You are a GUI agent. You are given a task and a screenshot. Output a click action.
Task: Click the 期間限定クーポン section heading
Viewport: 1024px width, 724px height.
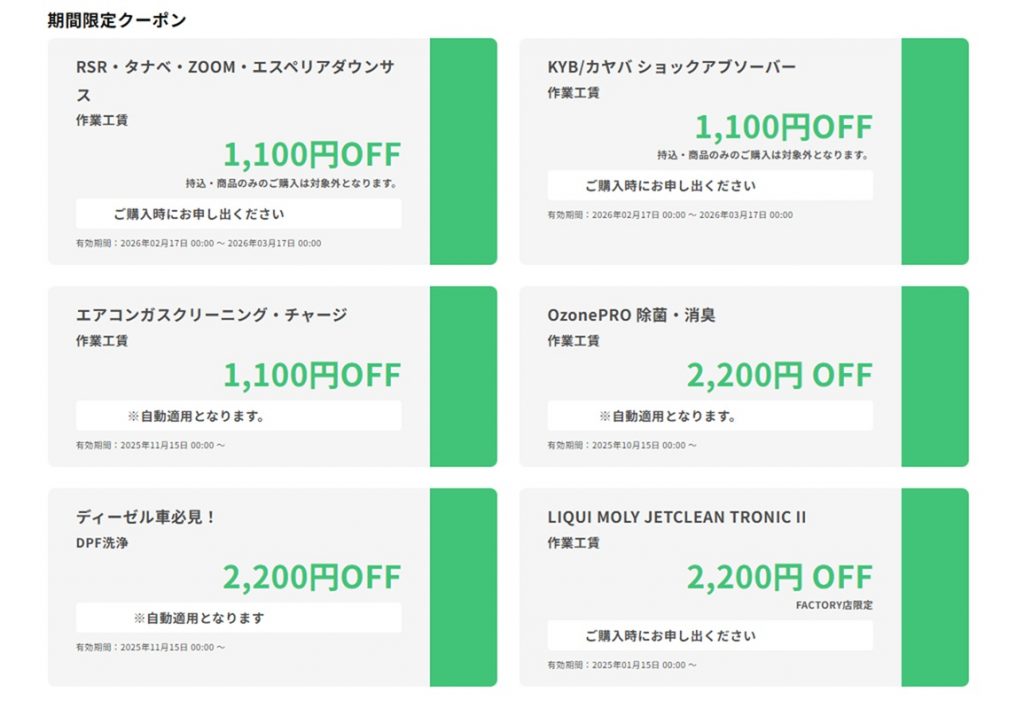point(116,20)
